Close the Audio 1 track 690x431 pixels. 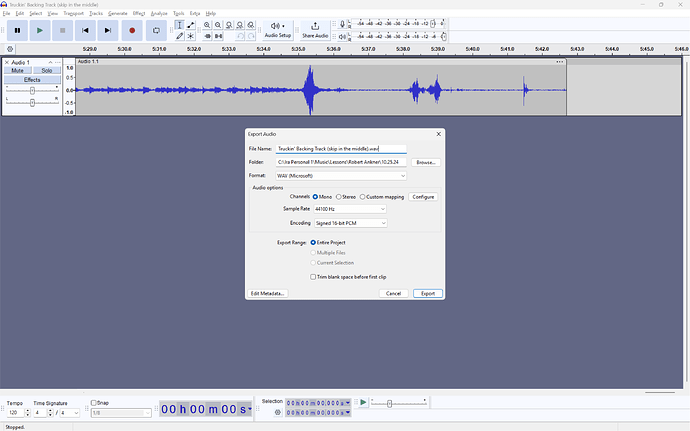point(7,63)
